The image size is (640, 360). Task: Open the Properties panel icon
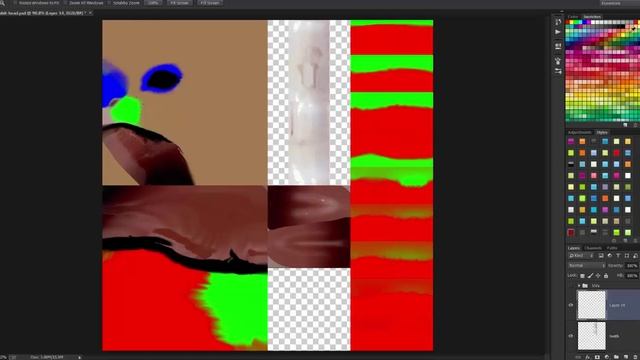[558, 46]
